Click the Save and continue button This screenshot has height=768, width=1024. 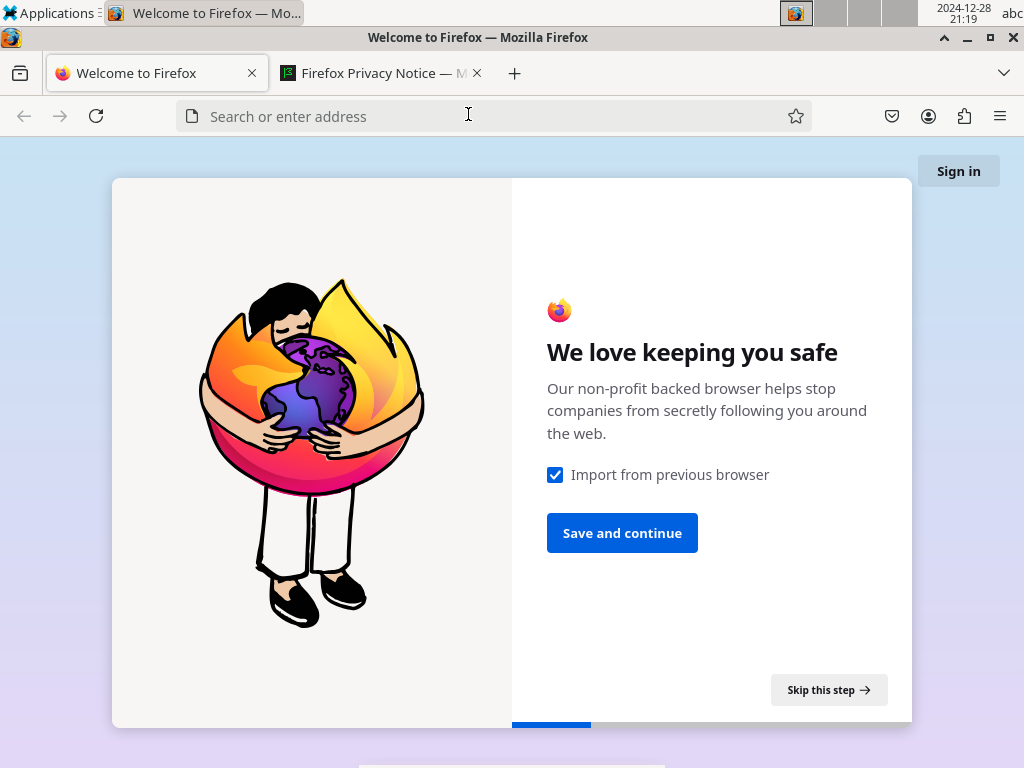click(x=622, y=533)
